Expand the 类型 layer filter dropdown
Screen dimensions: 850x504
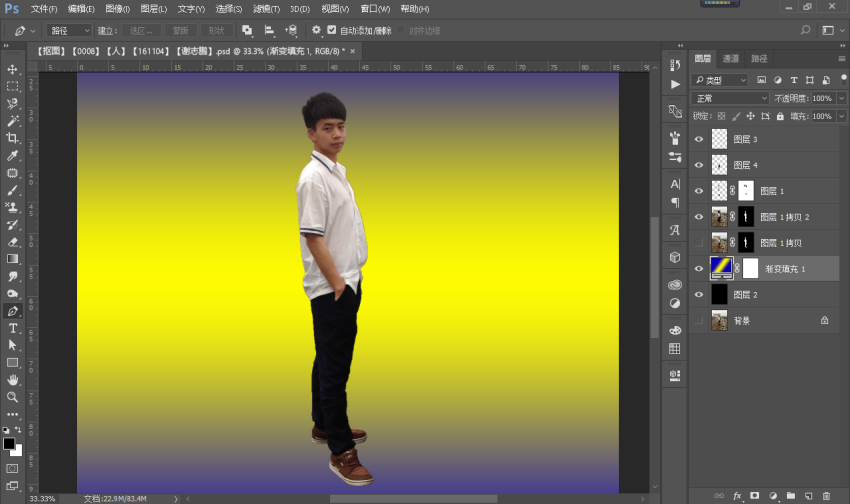click(721, 80)
